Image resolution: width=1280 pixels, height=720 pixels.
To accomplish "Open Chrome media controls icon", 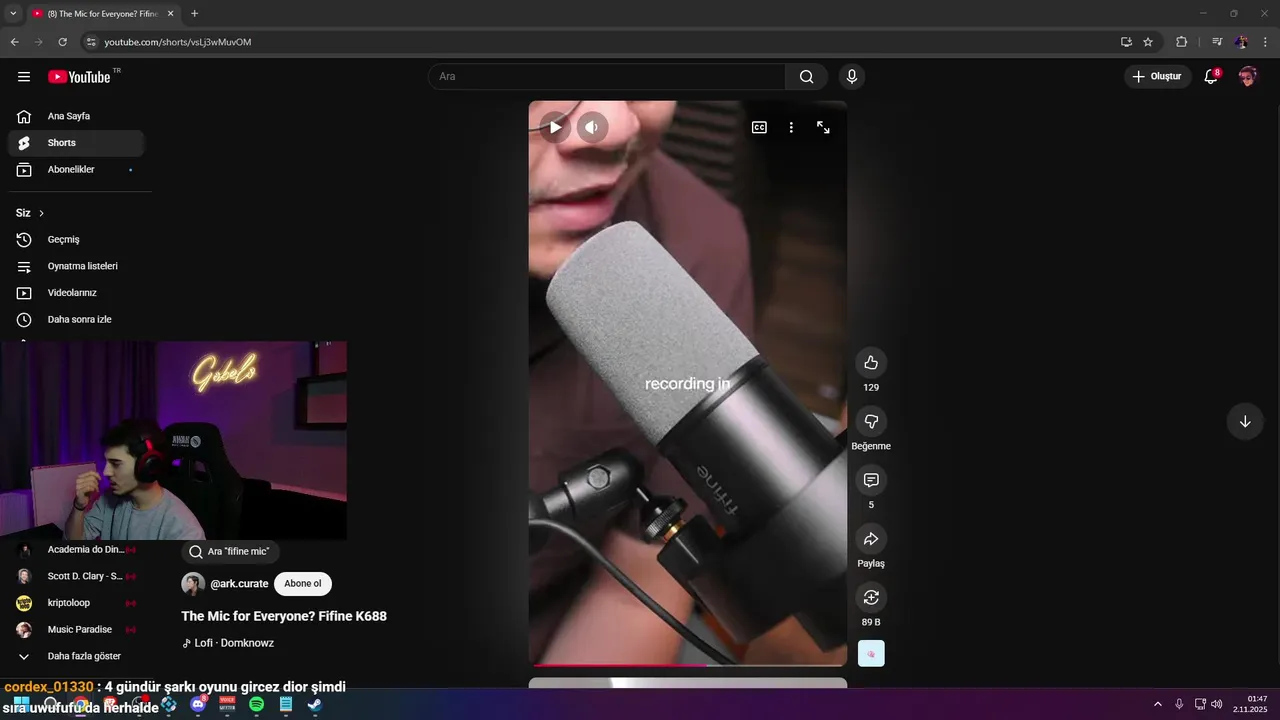I will point(1217,42).
